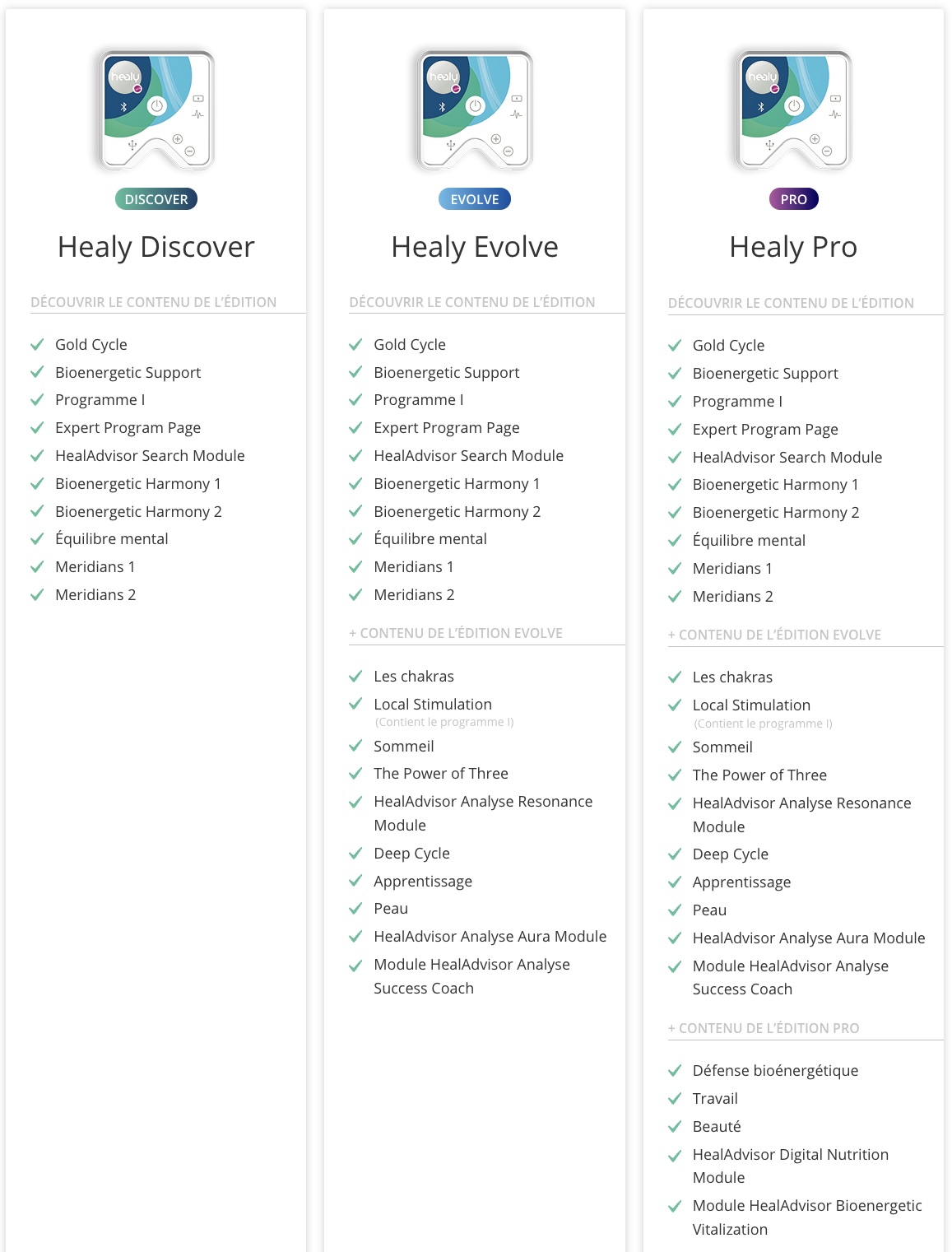Expand '+ Contenu de l'édition Pro' section
Screen dimensions: 952x1252
(x=764, y=1028)
